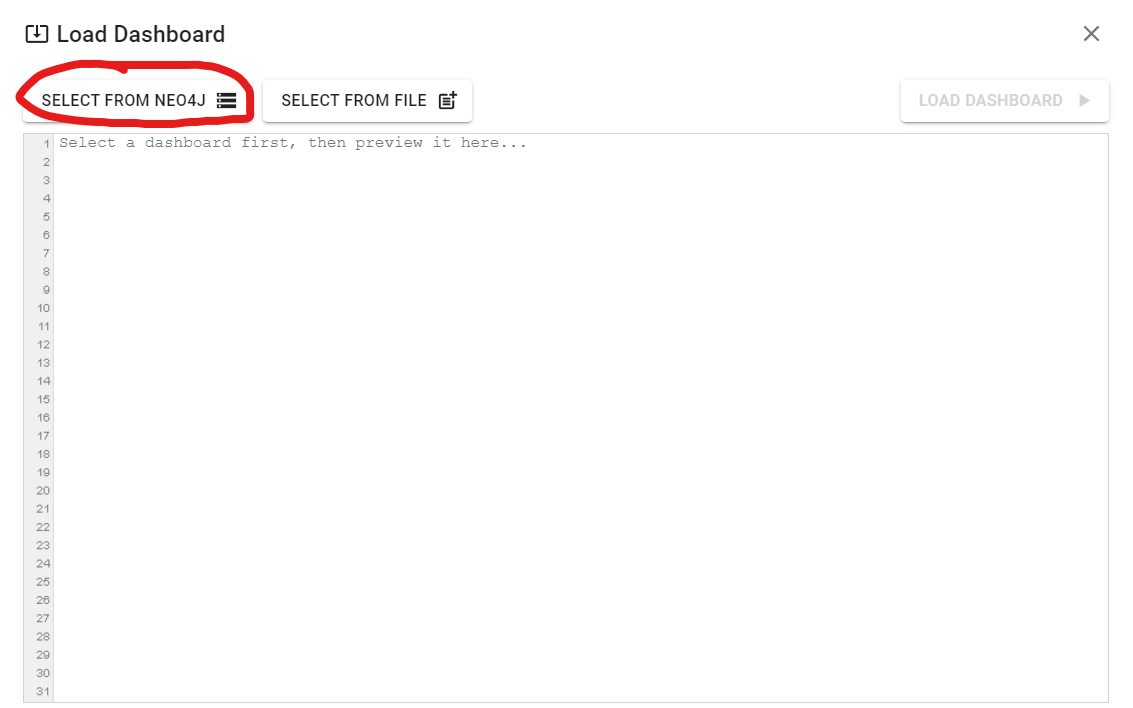Click the database stack icon on Neo4j button
The image size is (1133, 708).
point(226,100)
